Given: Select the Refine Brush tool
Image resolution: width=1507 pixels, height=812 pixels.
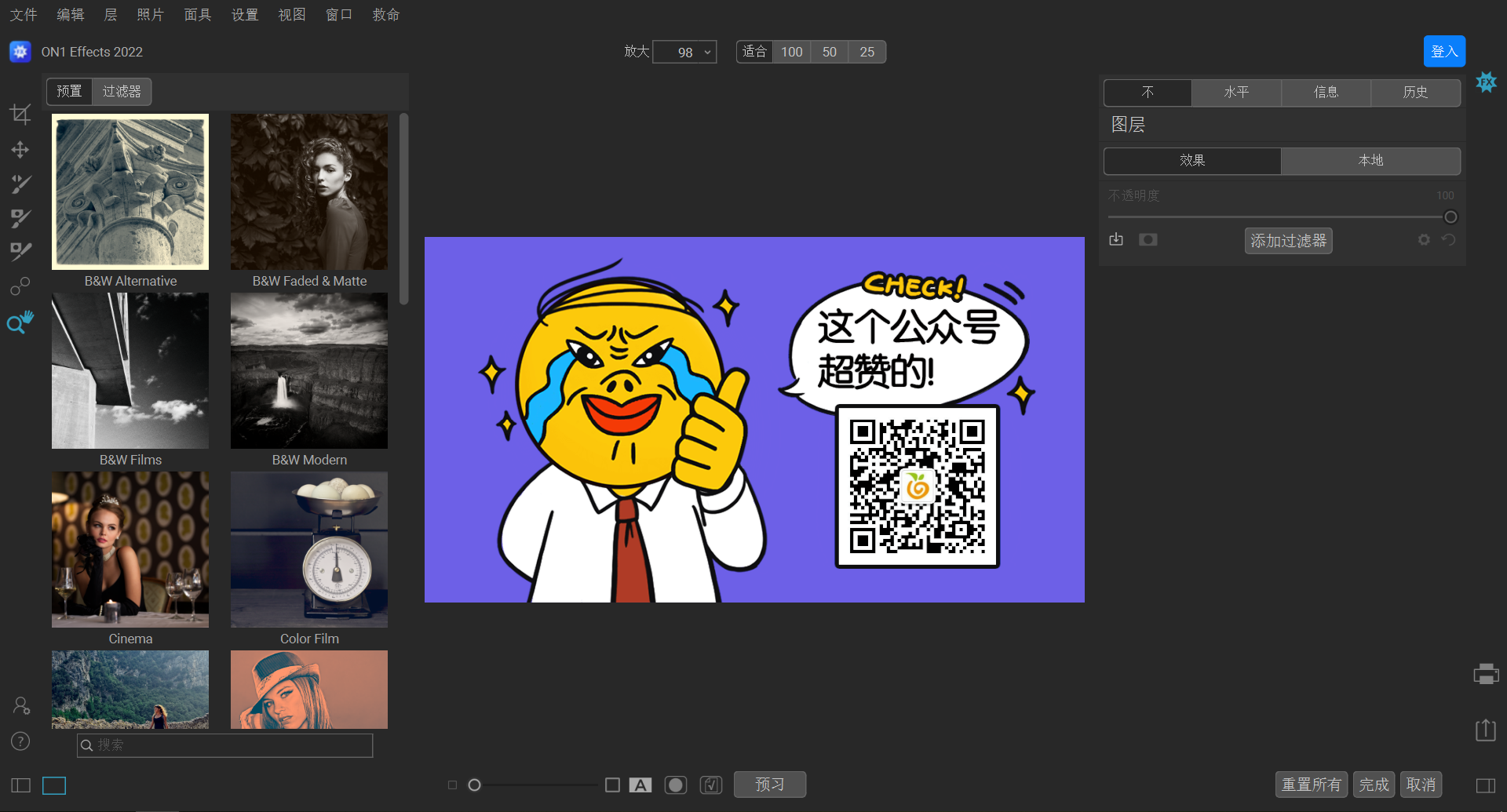Looking at the screenshot, I should click(20, 251).
